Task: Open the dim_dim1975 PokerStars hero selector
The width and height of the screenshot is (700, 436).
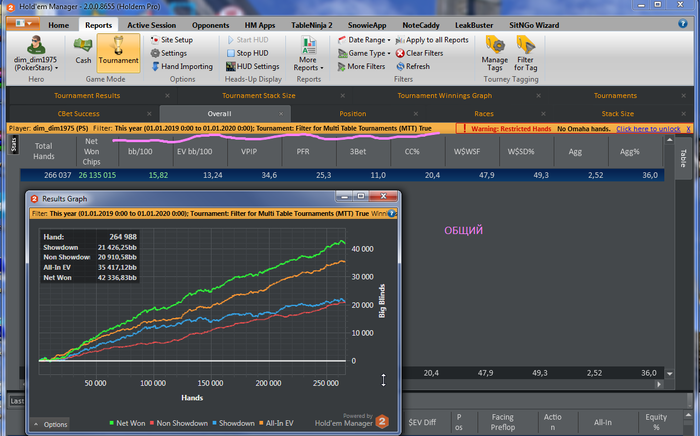Action: click(x=36, y=54)
